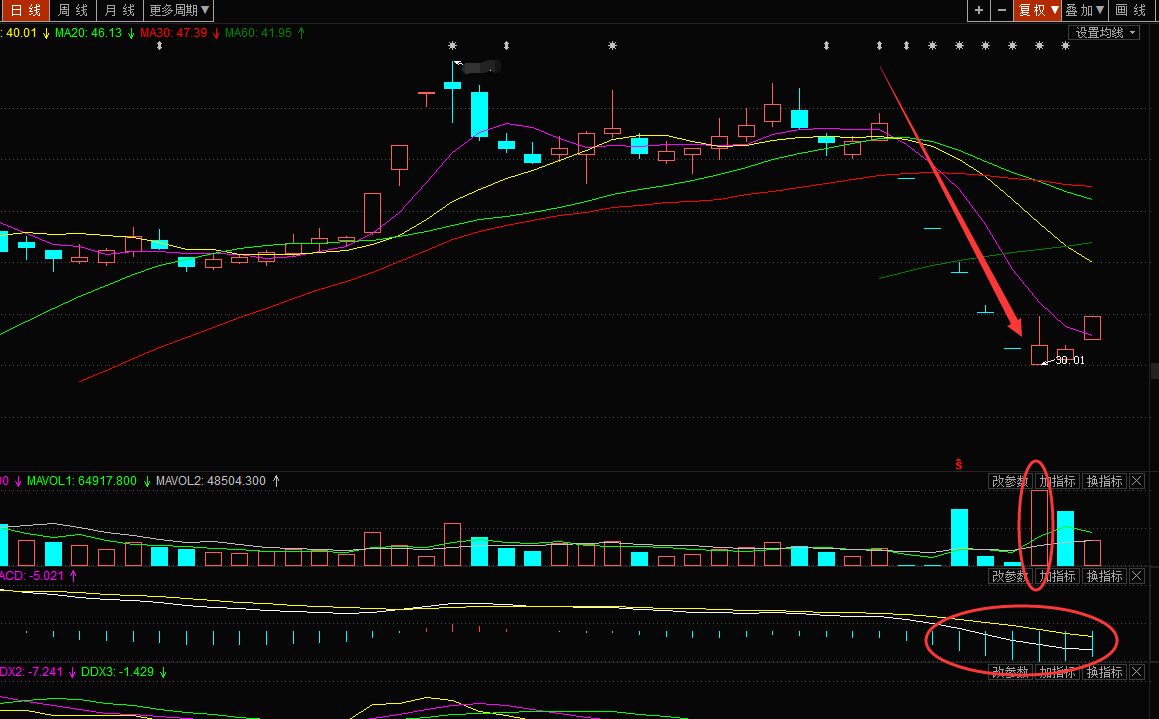Close the ACD indicator panel
The height and width of the screenshot is (719, 1159).
click(1137, 576)
